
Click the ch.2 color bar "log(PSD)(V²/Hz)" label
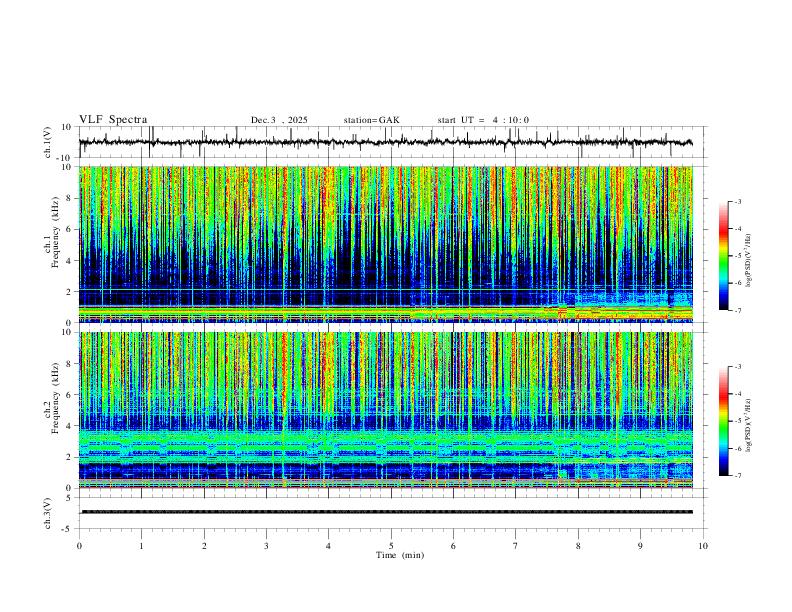(749, 426)
